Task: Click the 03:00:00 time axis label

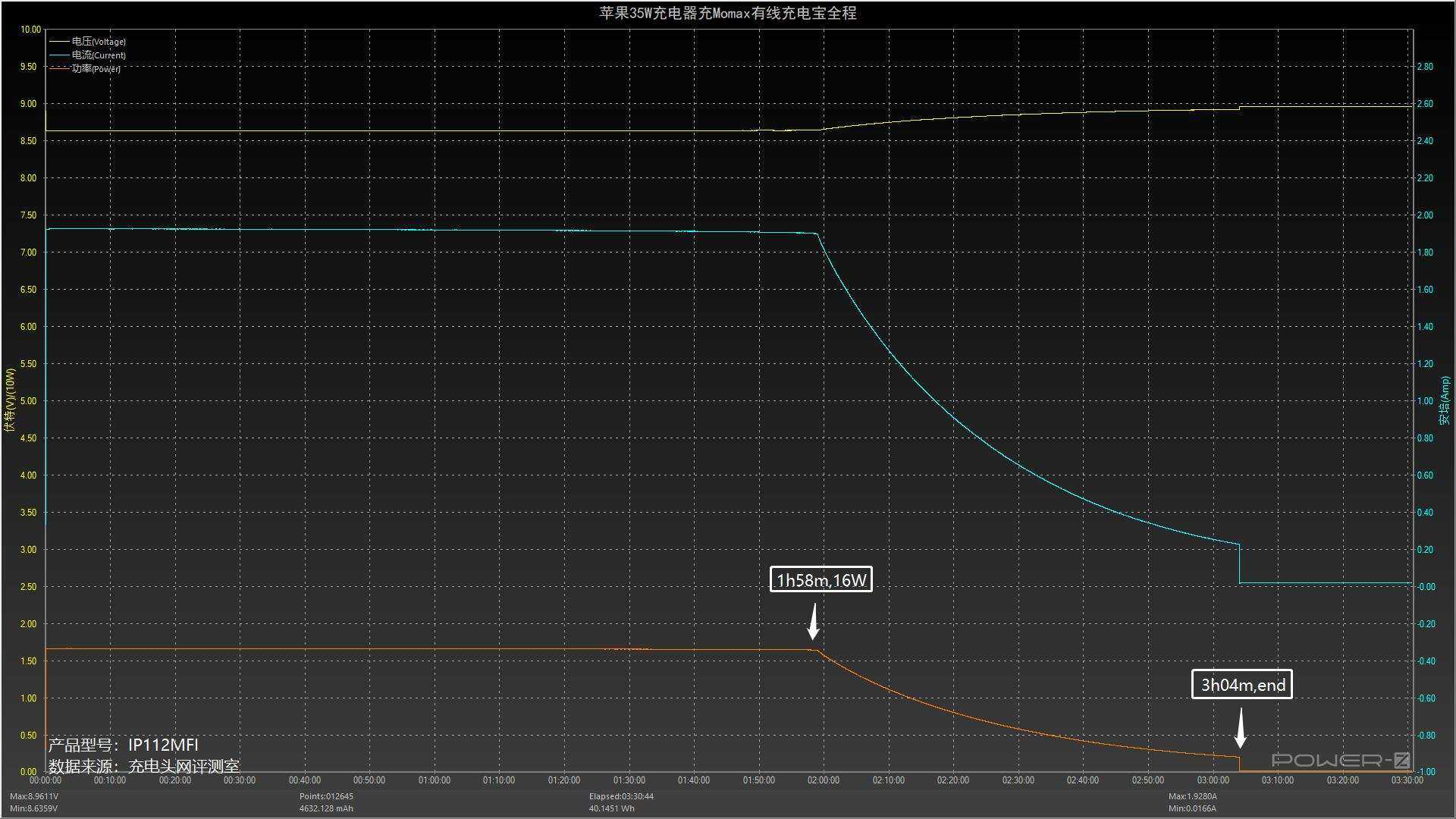Action: pyautogui.click(x=1213, y=780)
